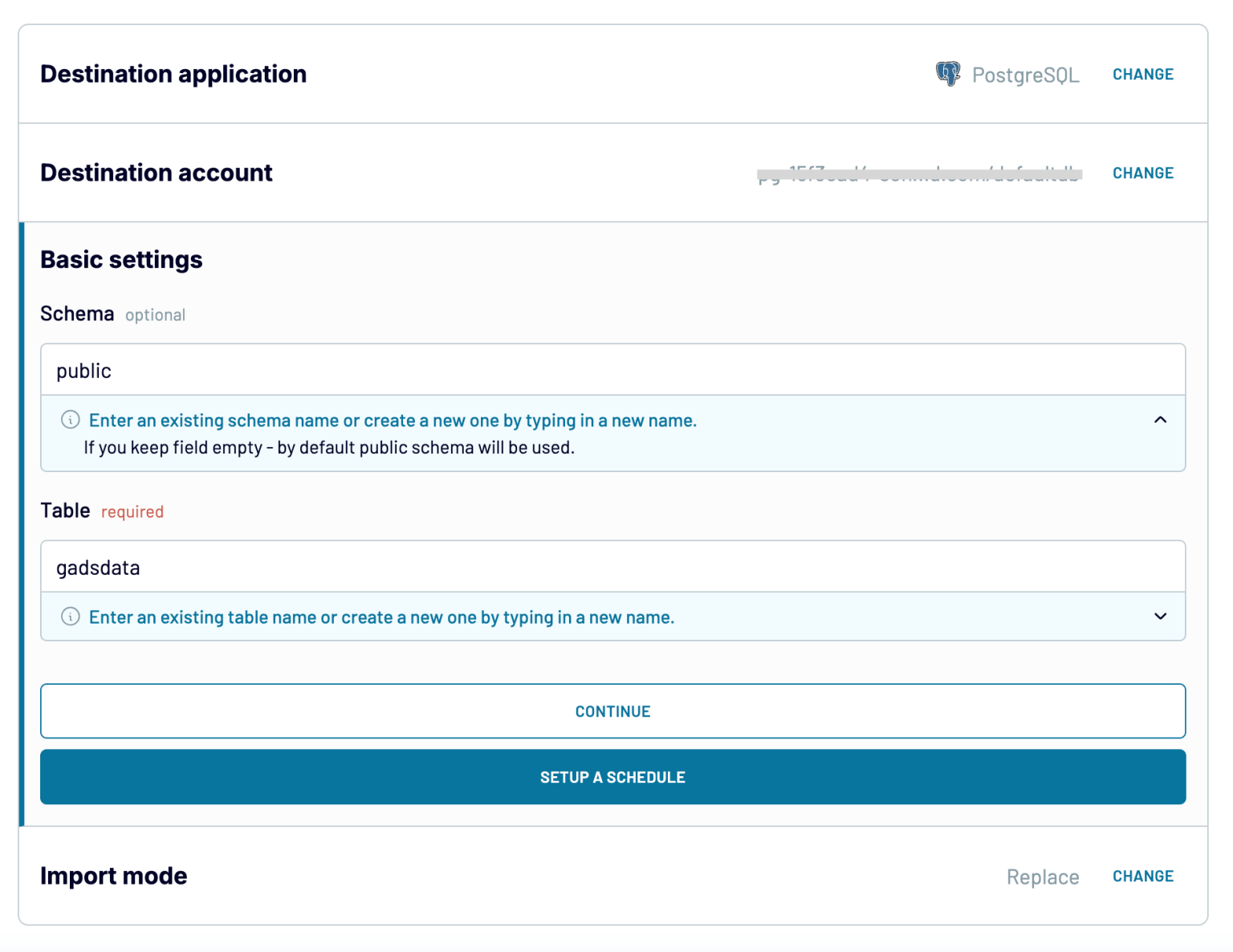Click the Basic settings section heading
Screen dimensions: 1233x952
click(121, 258)
